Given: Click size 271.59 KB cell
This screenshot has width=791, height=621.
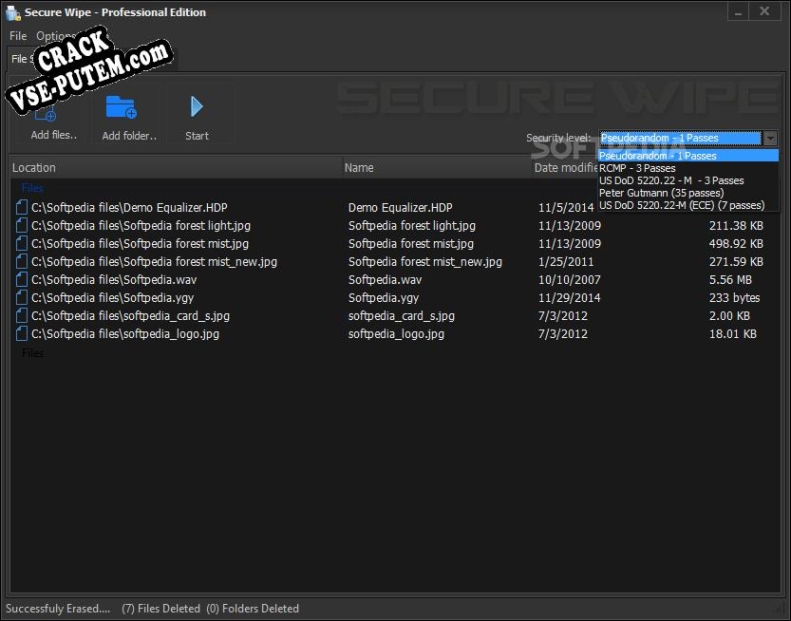Looking at the screenshot, I should [x=736, y=262].
